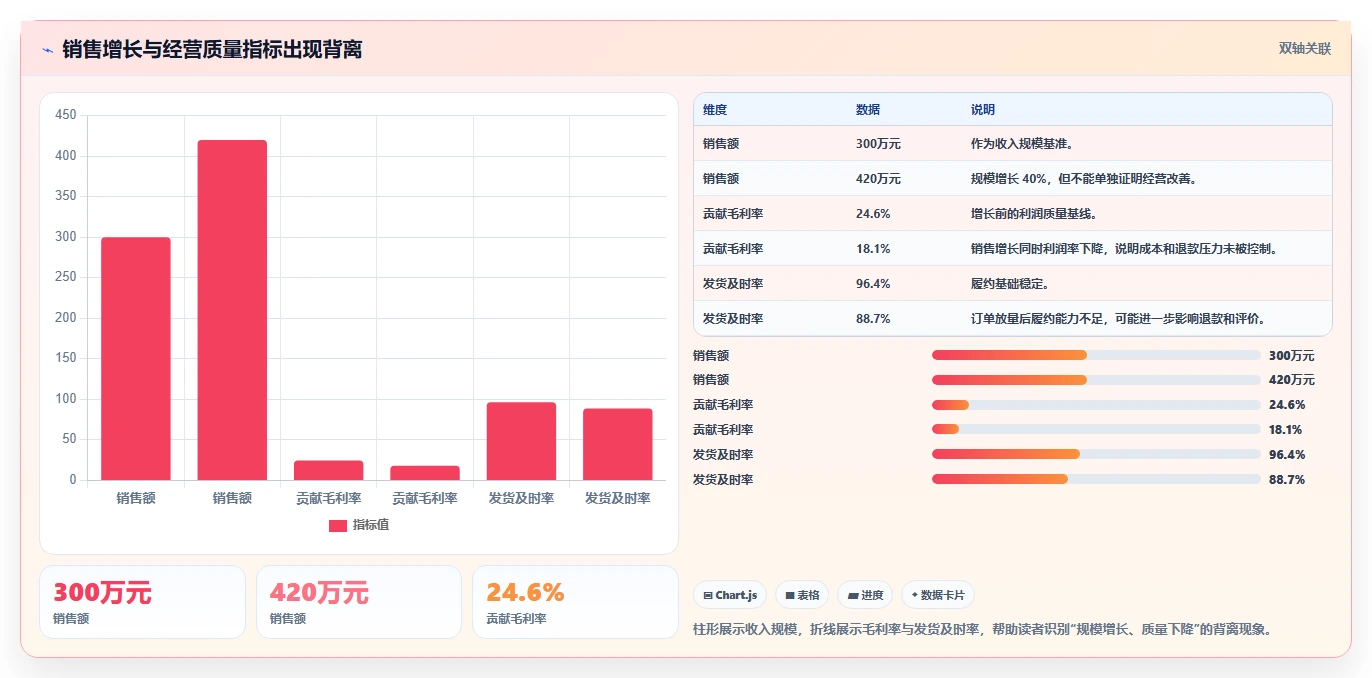Click the table cell 420万元
The height and width of the screenshot is (678, 1372).
(878, 179)
